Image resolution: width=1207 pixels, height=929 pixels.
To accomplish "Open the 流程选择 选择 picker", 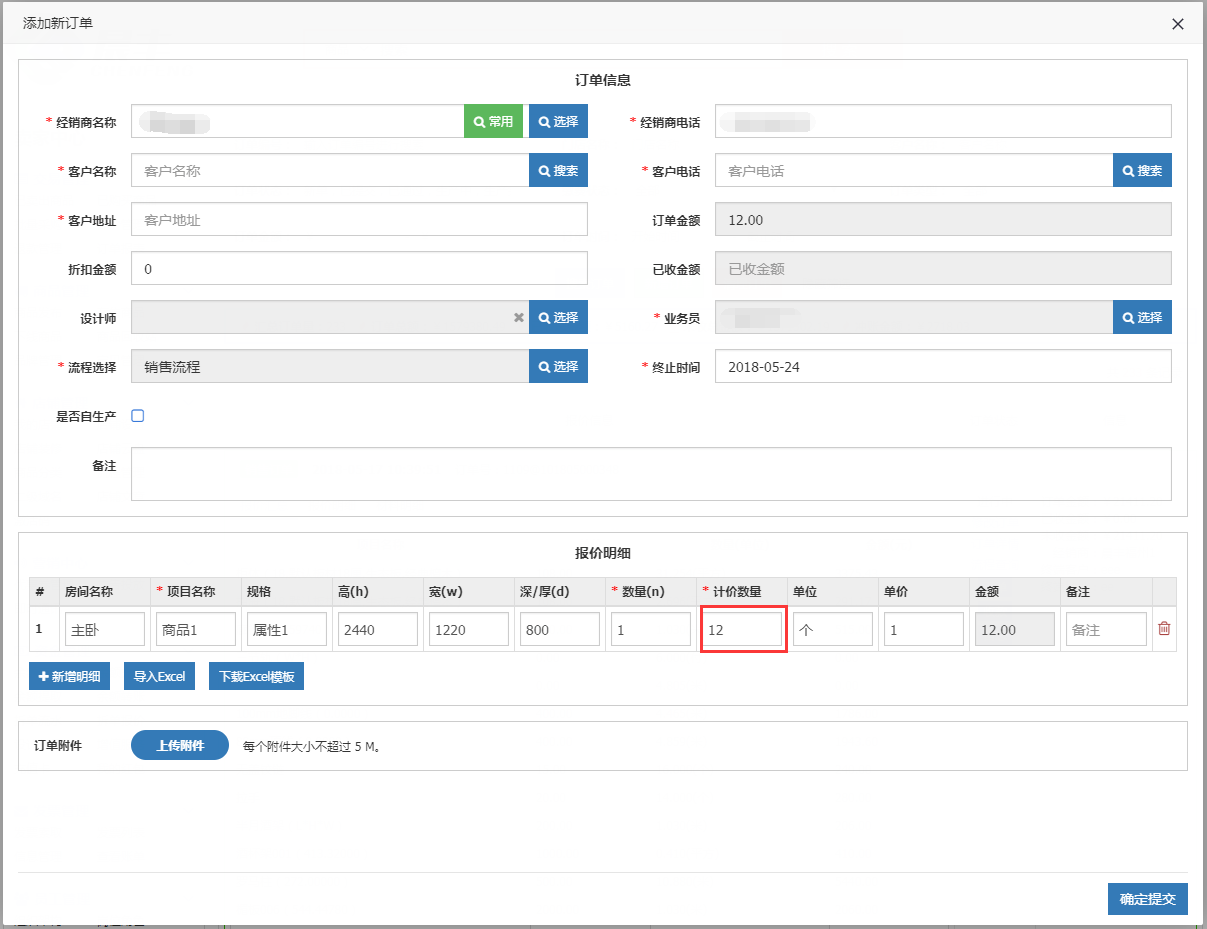I will pyautogui.click(x=558, y=366).
